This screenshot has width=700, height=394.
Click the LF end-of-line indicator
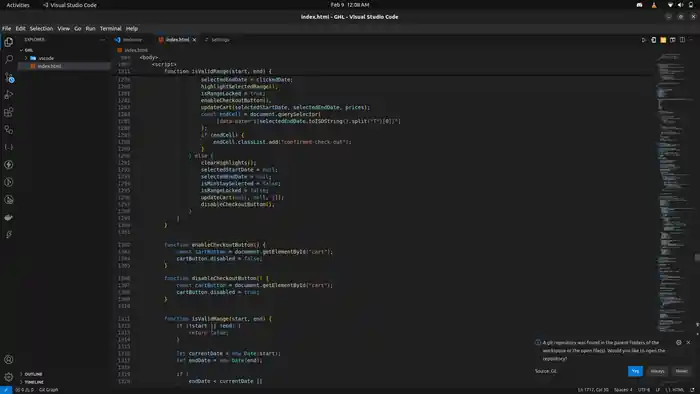[658, 390]
